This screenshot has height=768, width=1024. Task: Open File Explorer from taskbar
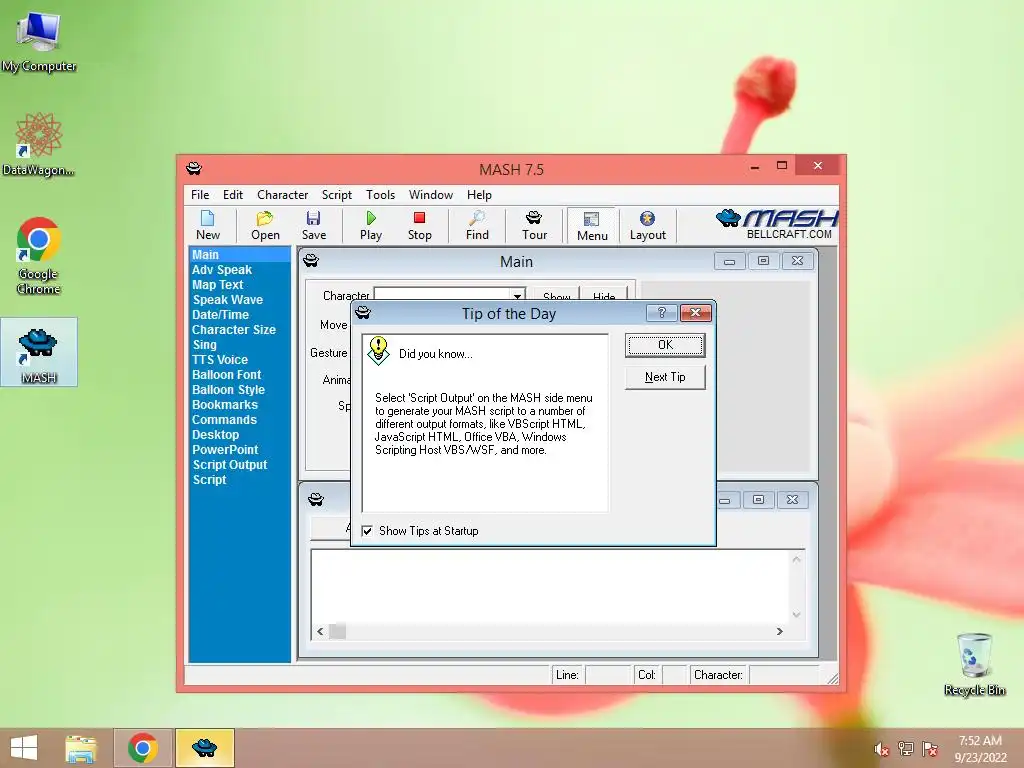pos(81,748)
